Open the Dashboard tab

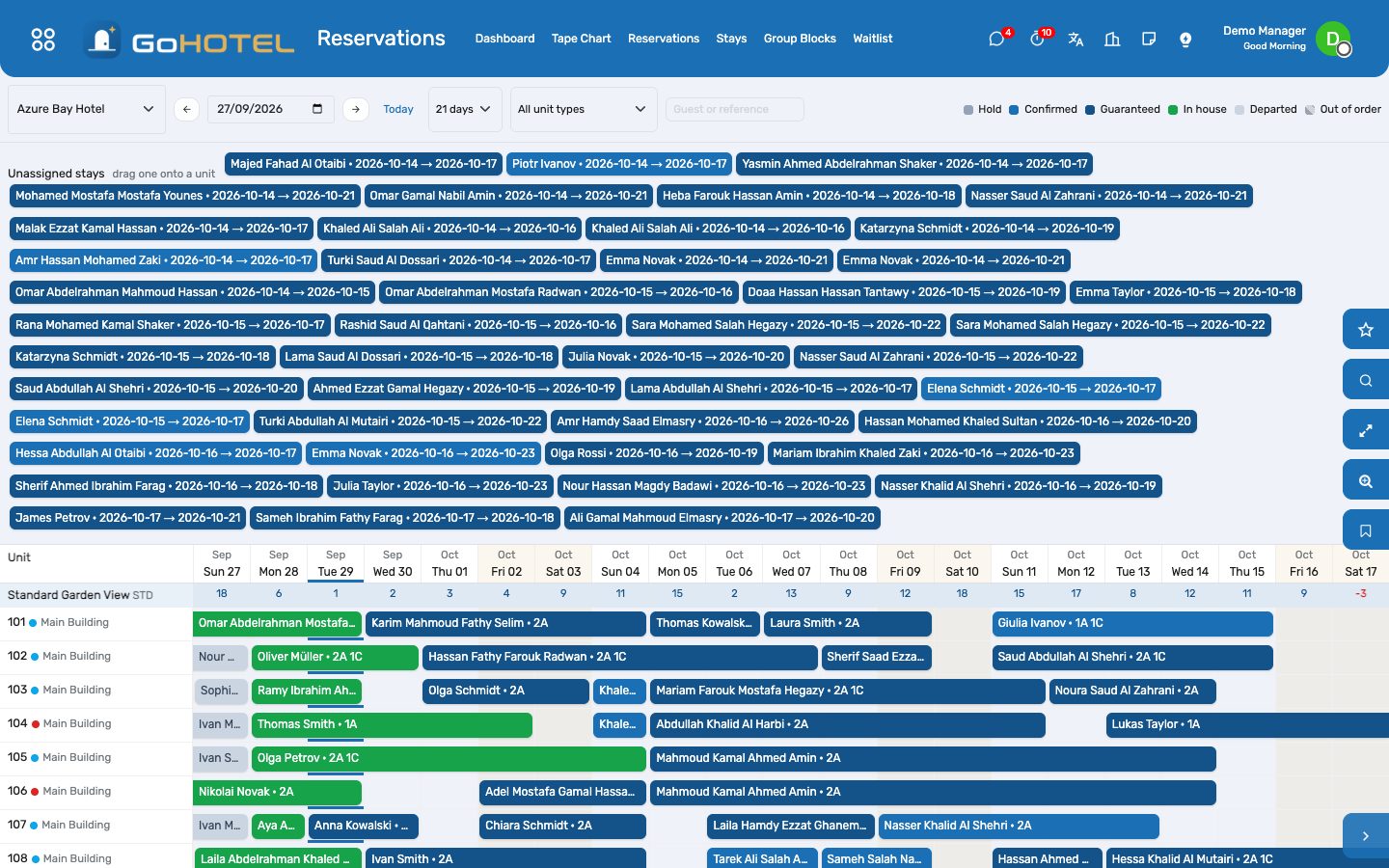tap(504, 39)
